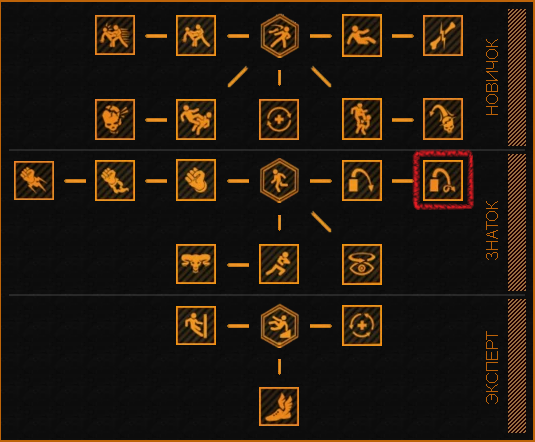535x442 pixels.
Task: Open the Новичок tier label
Action: pyautogui.click(x=492, y=77)
